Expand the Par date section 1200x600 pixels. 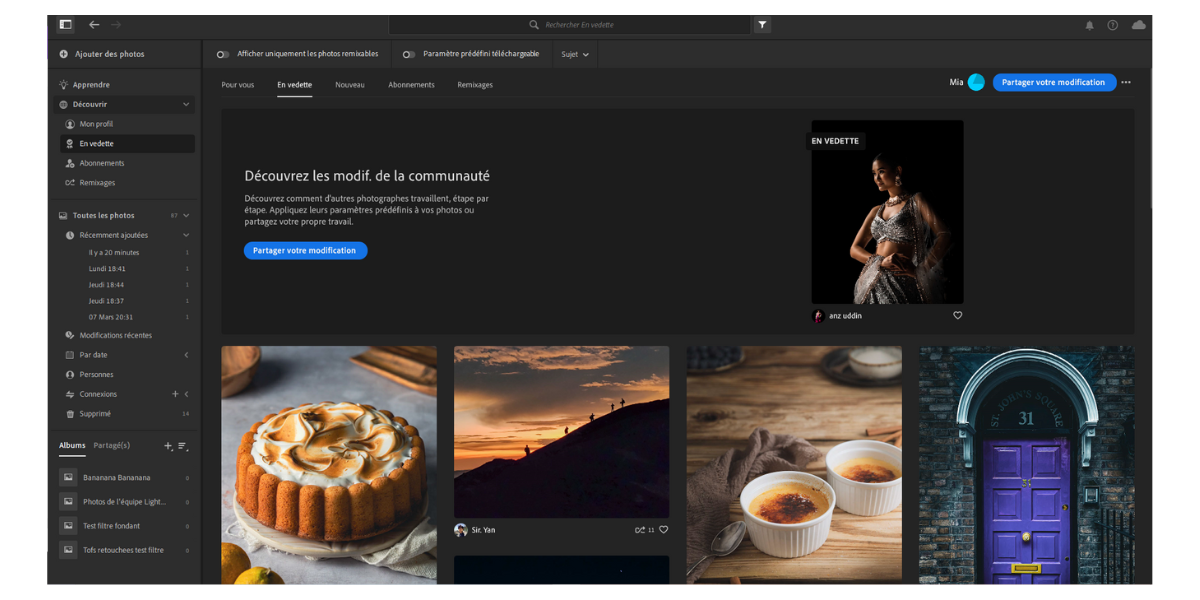(x=186, y=355)
